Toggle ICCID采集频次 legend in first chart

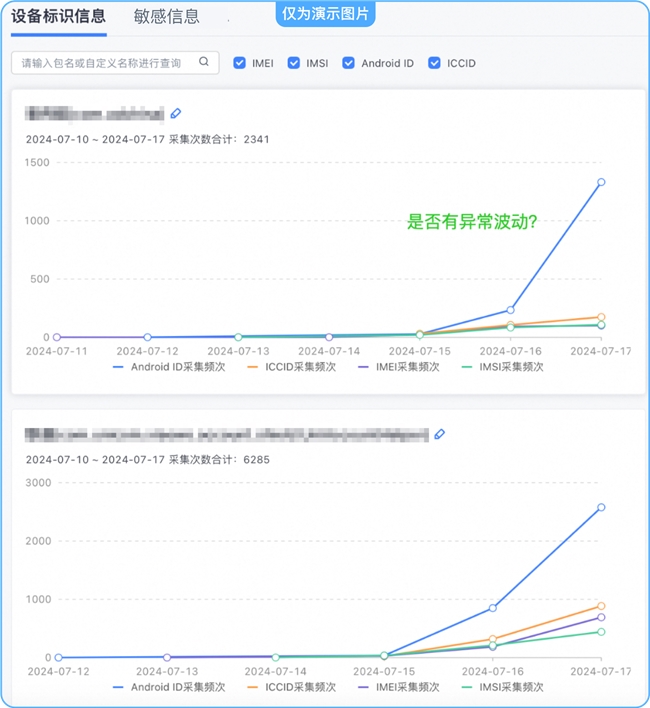tap(292, 367)
